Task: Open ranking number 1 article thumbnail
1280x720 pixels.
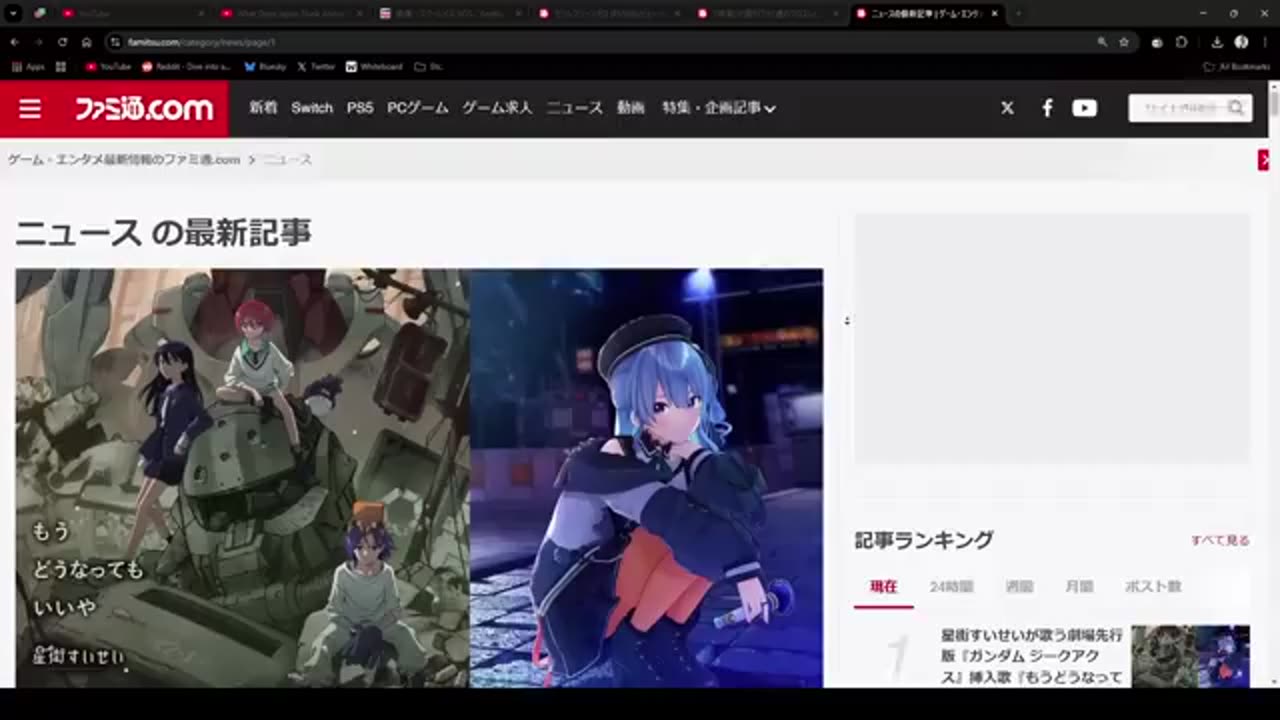Action: (x=1191, y=656)
